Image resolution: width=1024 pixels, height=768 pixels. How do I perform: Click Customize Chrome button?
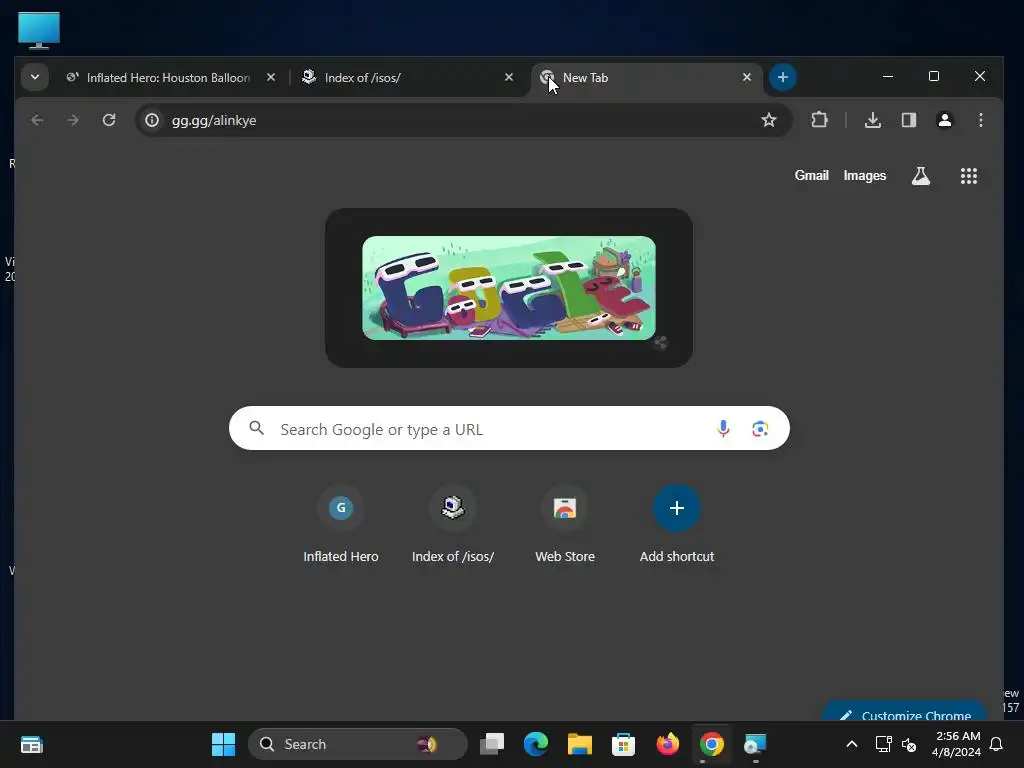904,712
